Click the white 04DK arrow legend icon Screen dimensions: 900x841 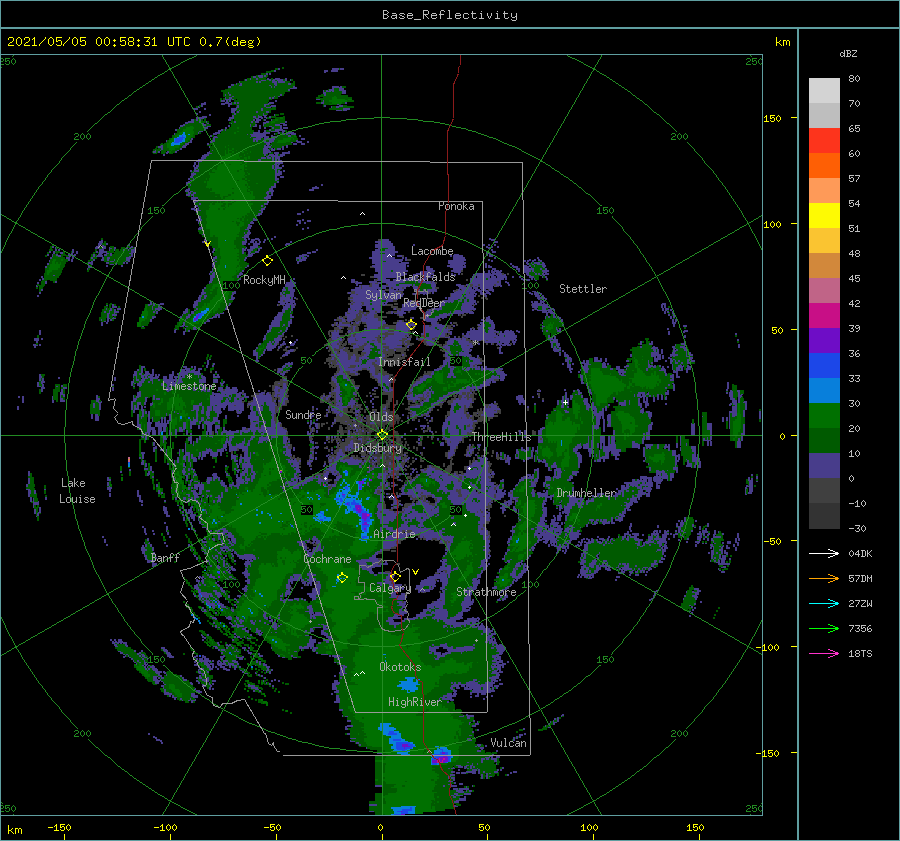click(824, 554)
